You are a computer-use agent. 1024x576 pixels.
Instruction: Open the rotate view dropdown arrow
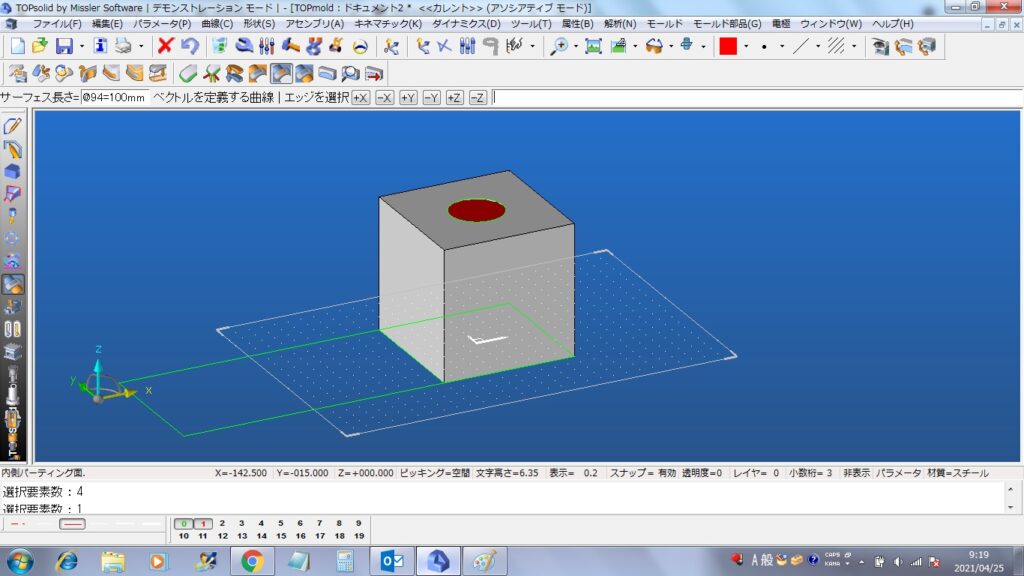pos(703,46)
